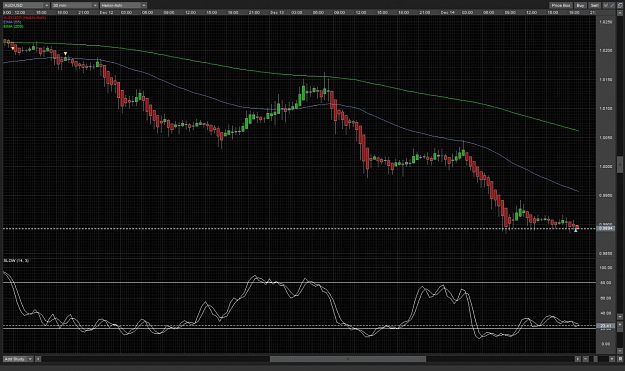Click the small icon above vertical scrollbar
The height and width of the screenshot is (371, 625).
pyautogui.click(x=620, y=13)
